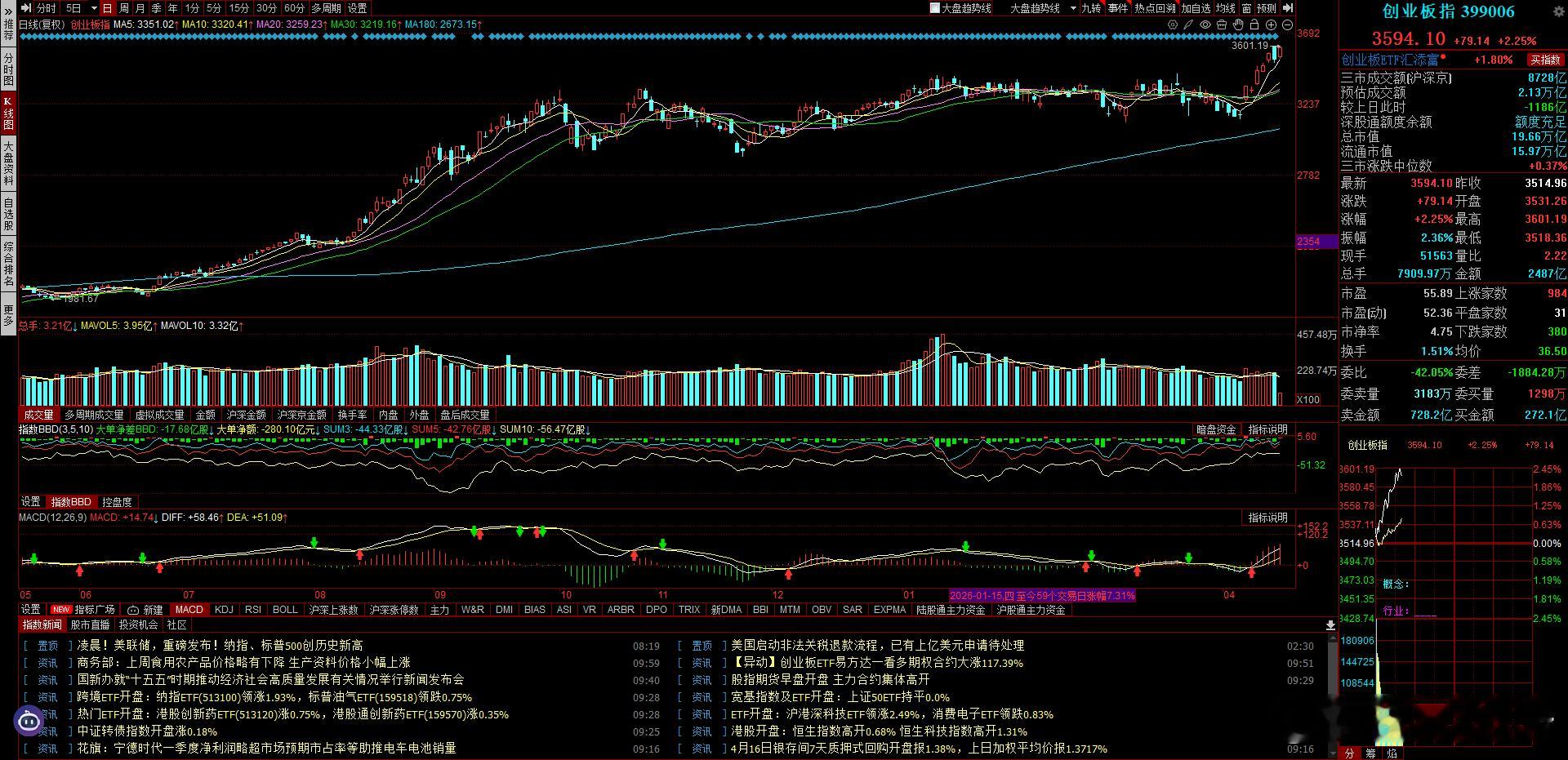Click the left arrow-to-bar icon beside 分时
The height and width of the screenshot is (760, 1568).
(27, 8)
